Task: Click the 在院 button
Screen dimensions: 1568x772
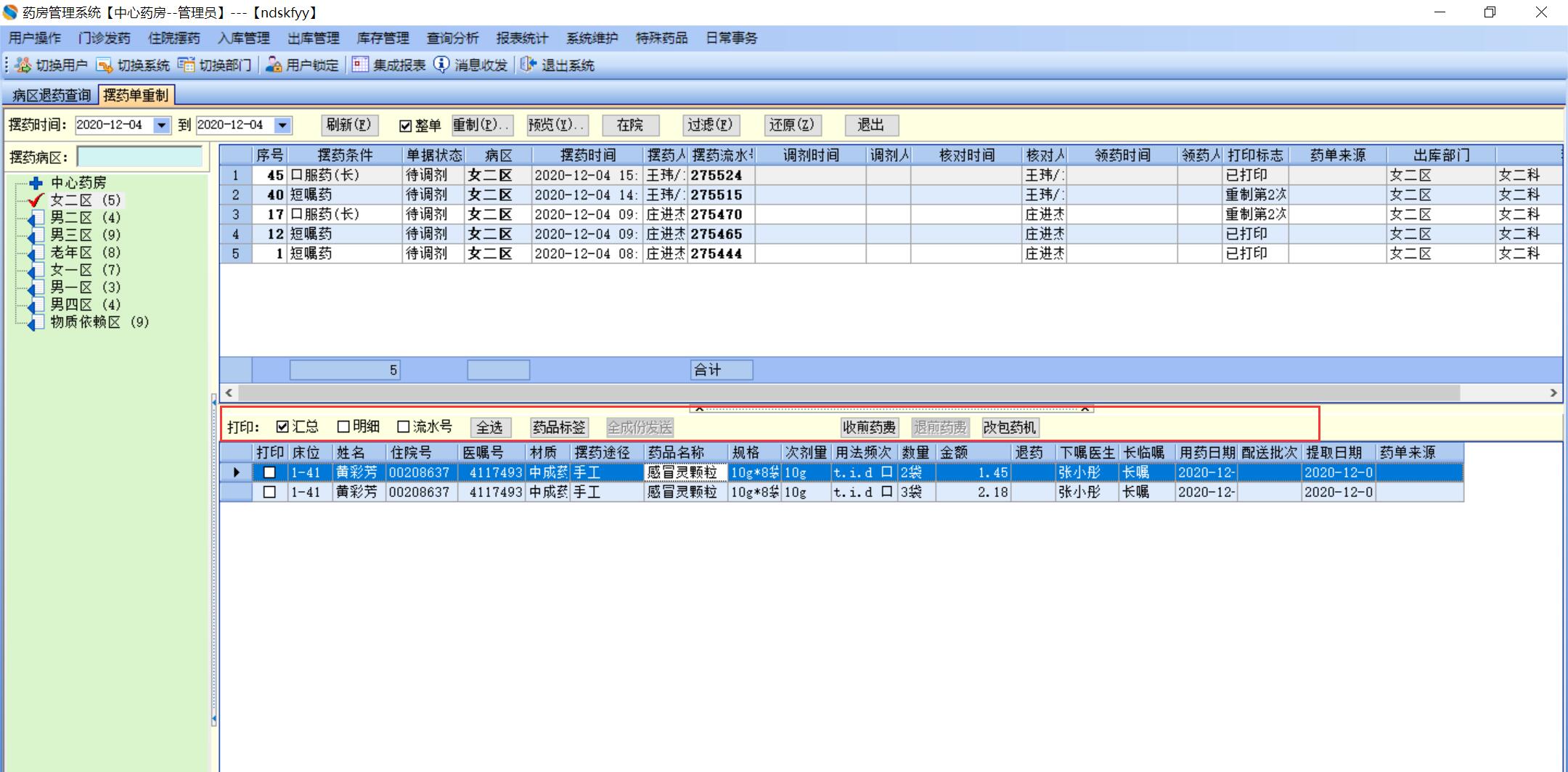Action: point(630,126)
